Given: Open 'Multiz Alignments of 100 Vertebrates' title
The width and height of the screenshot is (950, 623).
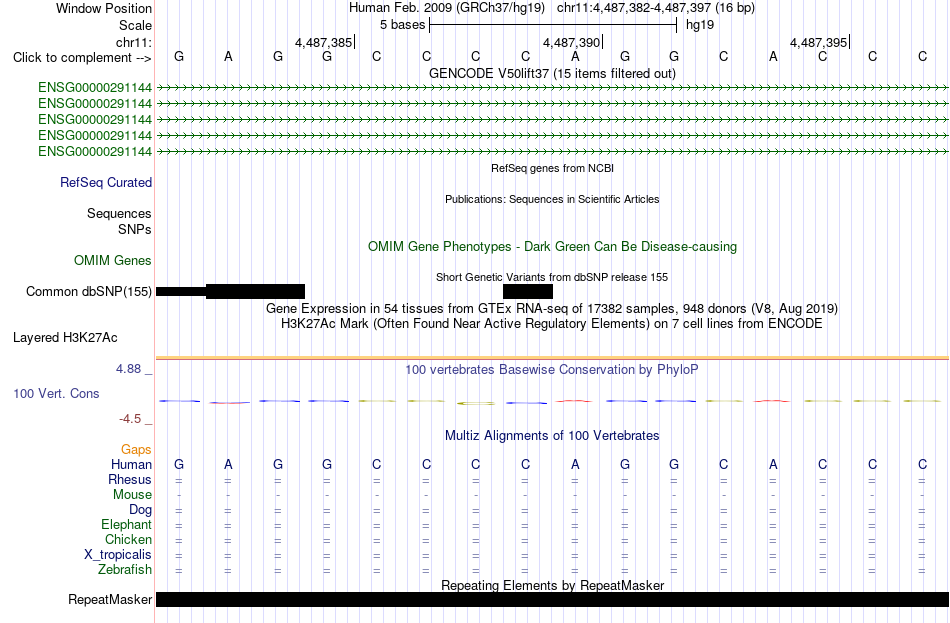Looking at the screenshot, I should pos(552,436).
